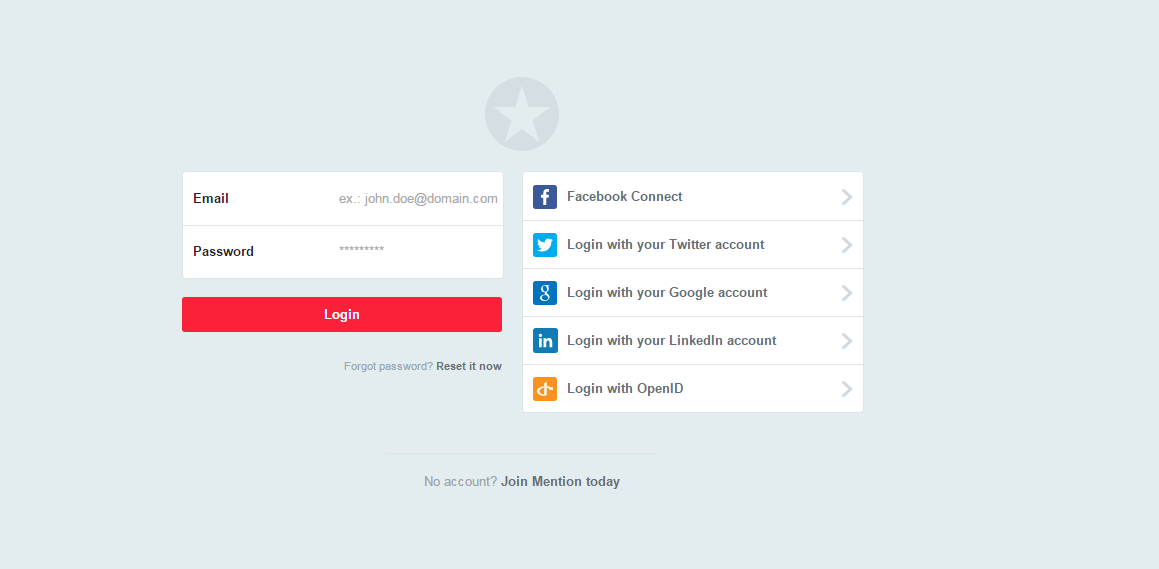This screenshot has width=1159, height=569.
Task: Click the chevron on Facebook Connect row
Action: coord(847,197)
